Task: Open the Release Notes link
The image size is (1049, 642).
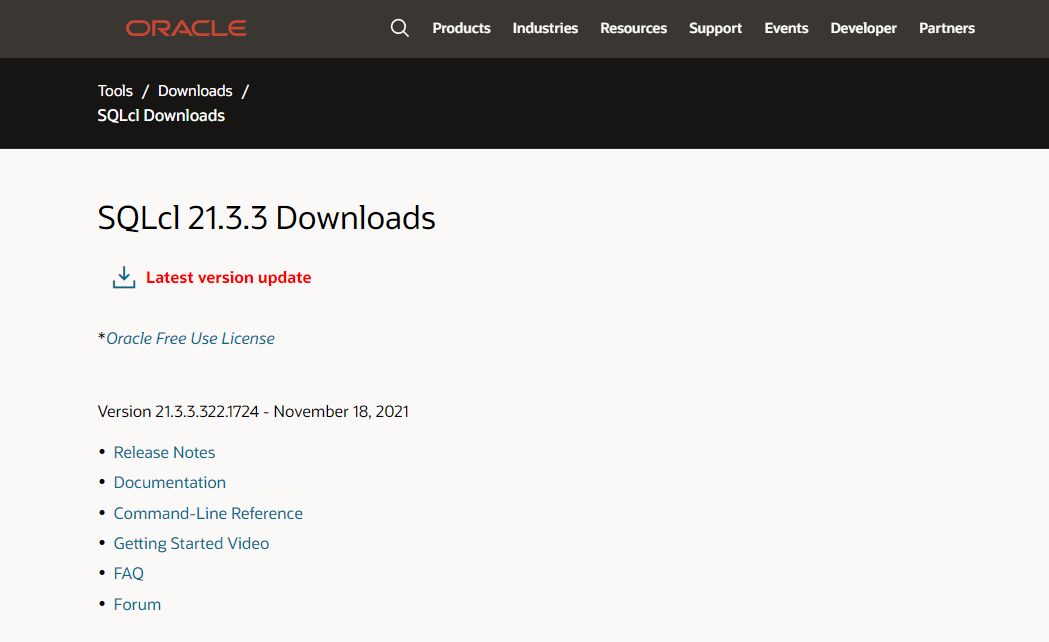Action: (164, 453)
